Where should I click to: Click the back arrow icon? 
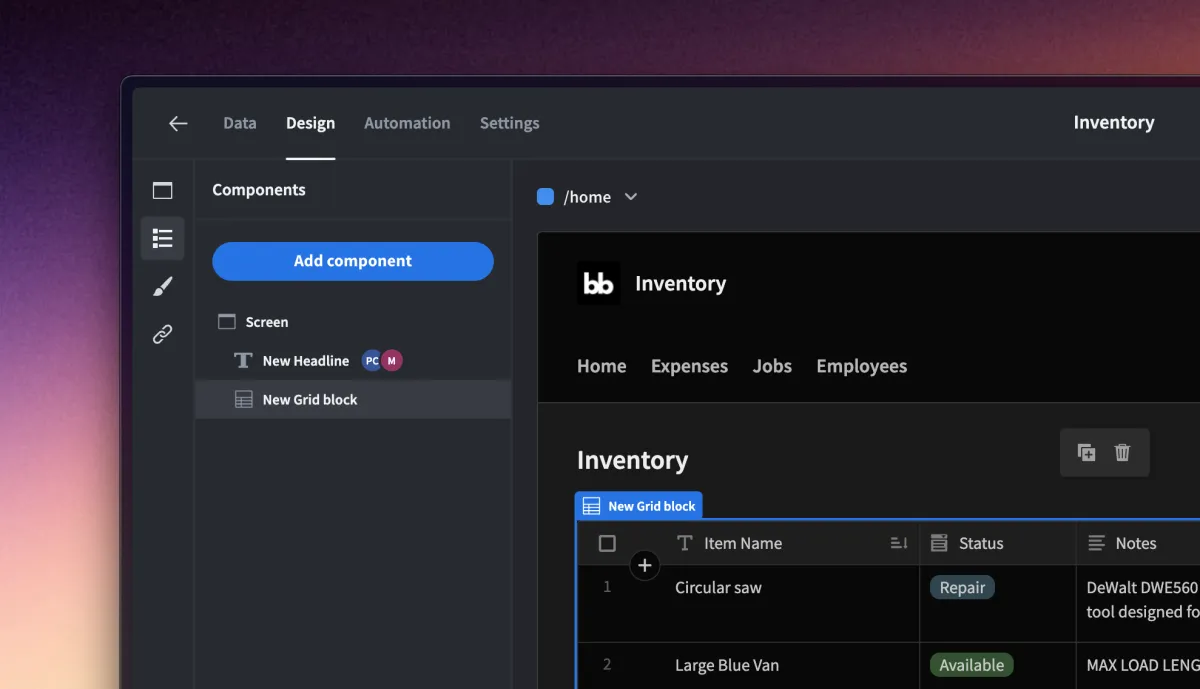(x=178, y=123)
